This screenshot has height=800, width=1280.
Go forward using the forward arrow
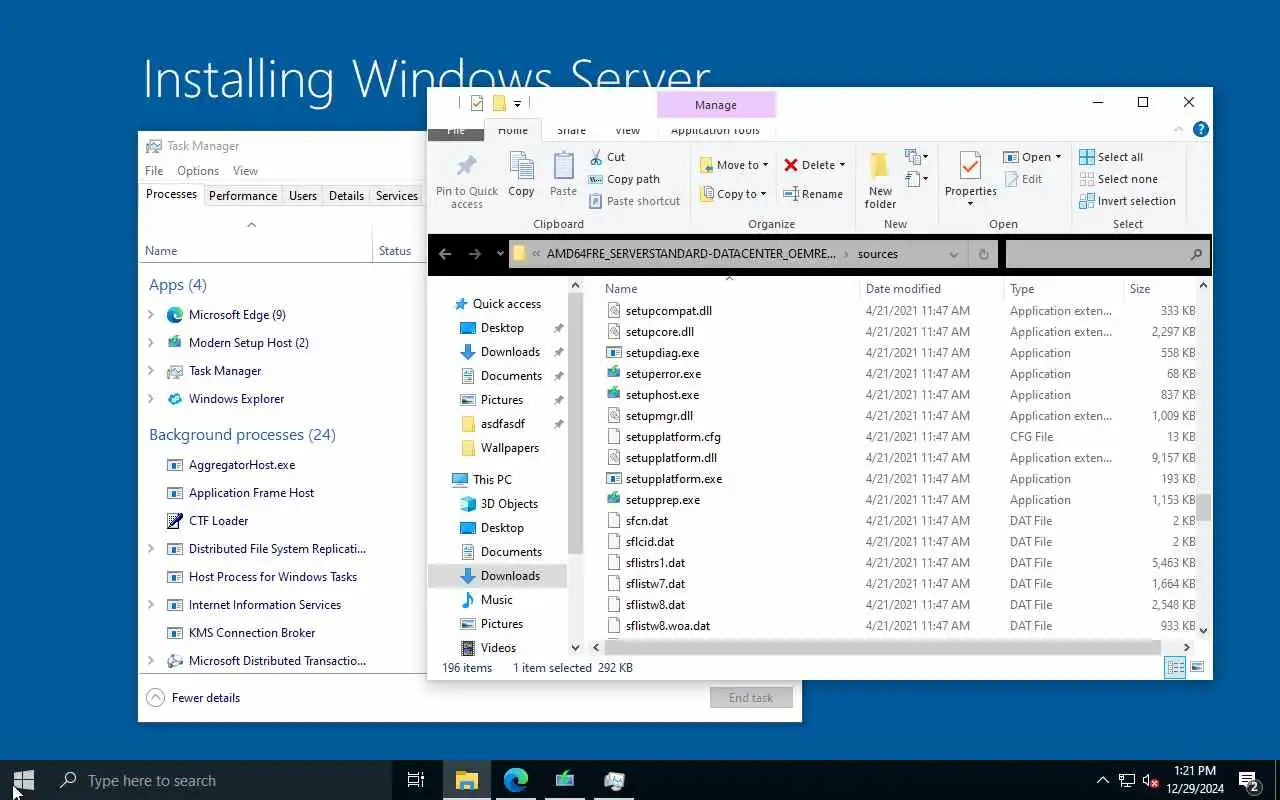click(x=474, y=254)
